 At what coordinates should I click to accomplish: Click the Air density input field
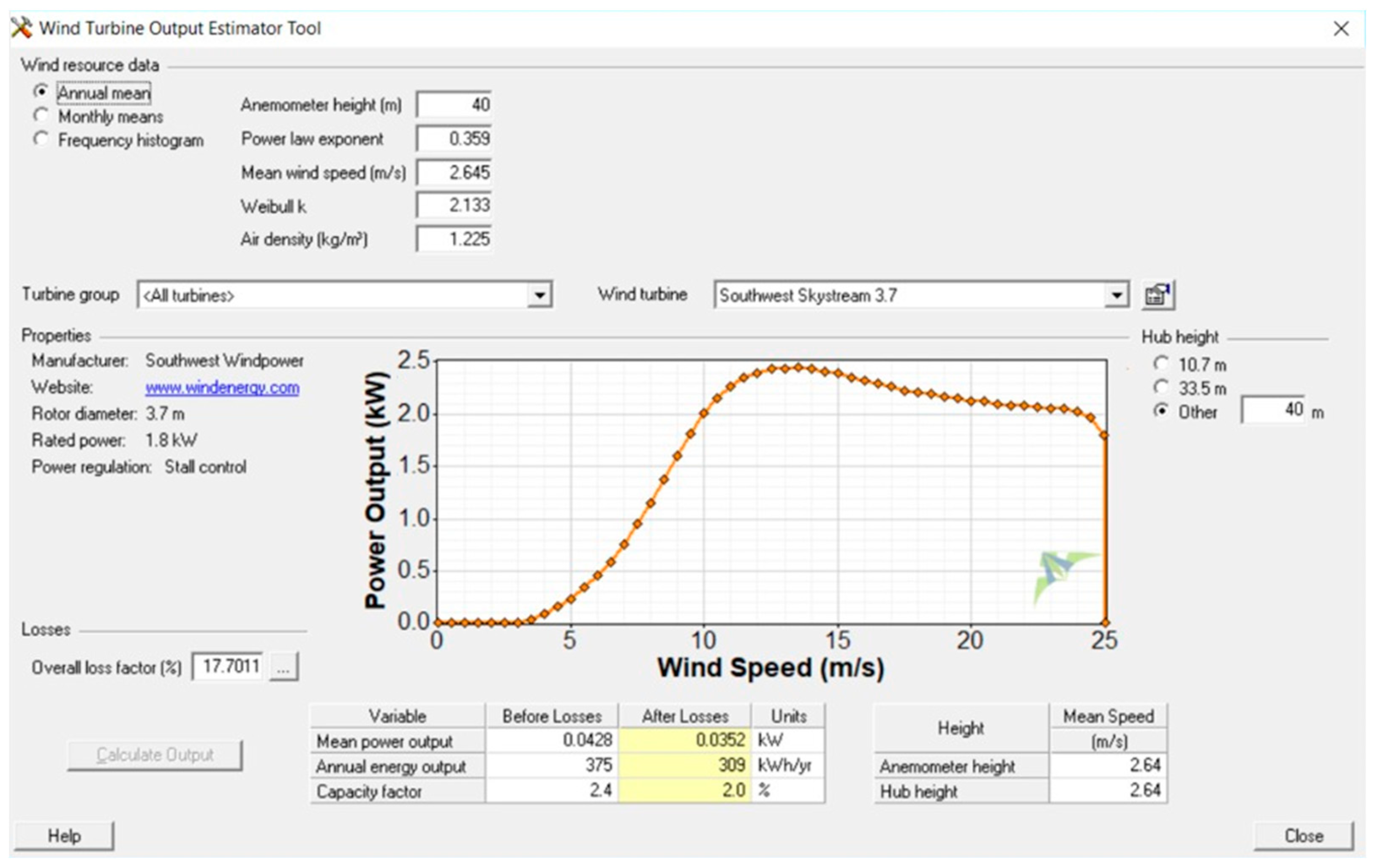click(454, 239)
